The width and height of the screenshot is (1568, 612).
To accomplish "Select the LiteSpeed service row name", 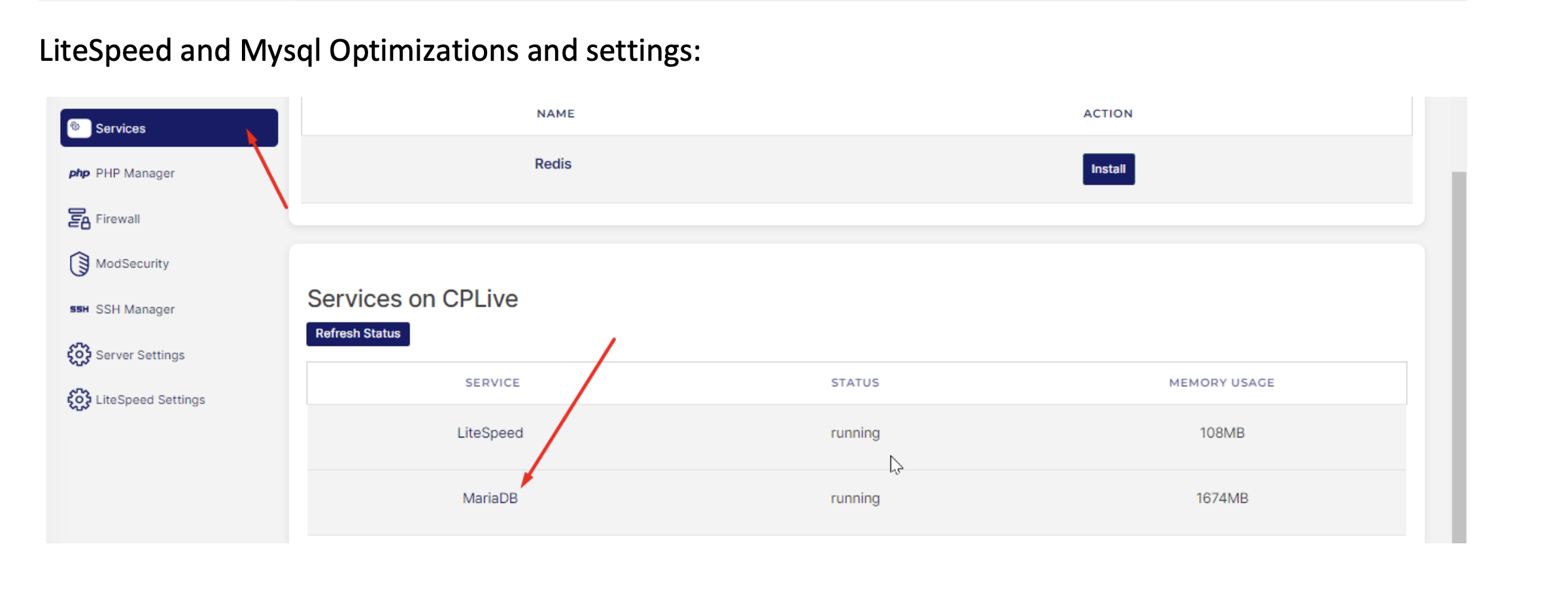I will click(x=490, y=433).
